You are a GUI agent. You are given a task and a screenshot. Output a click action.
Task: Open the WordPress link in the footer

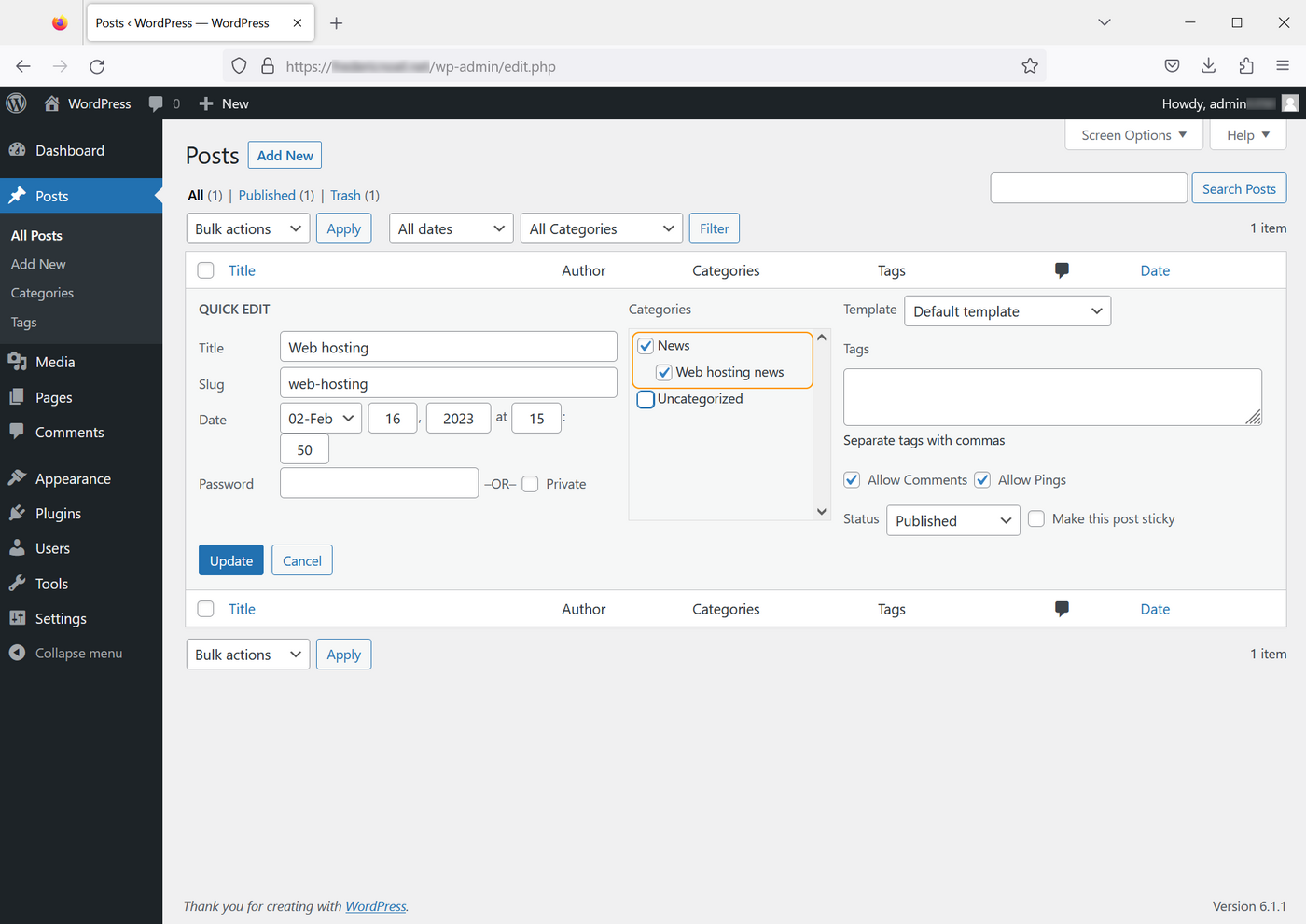coord(375,905)
